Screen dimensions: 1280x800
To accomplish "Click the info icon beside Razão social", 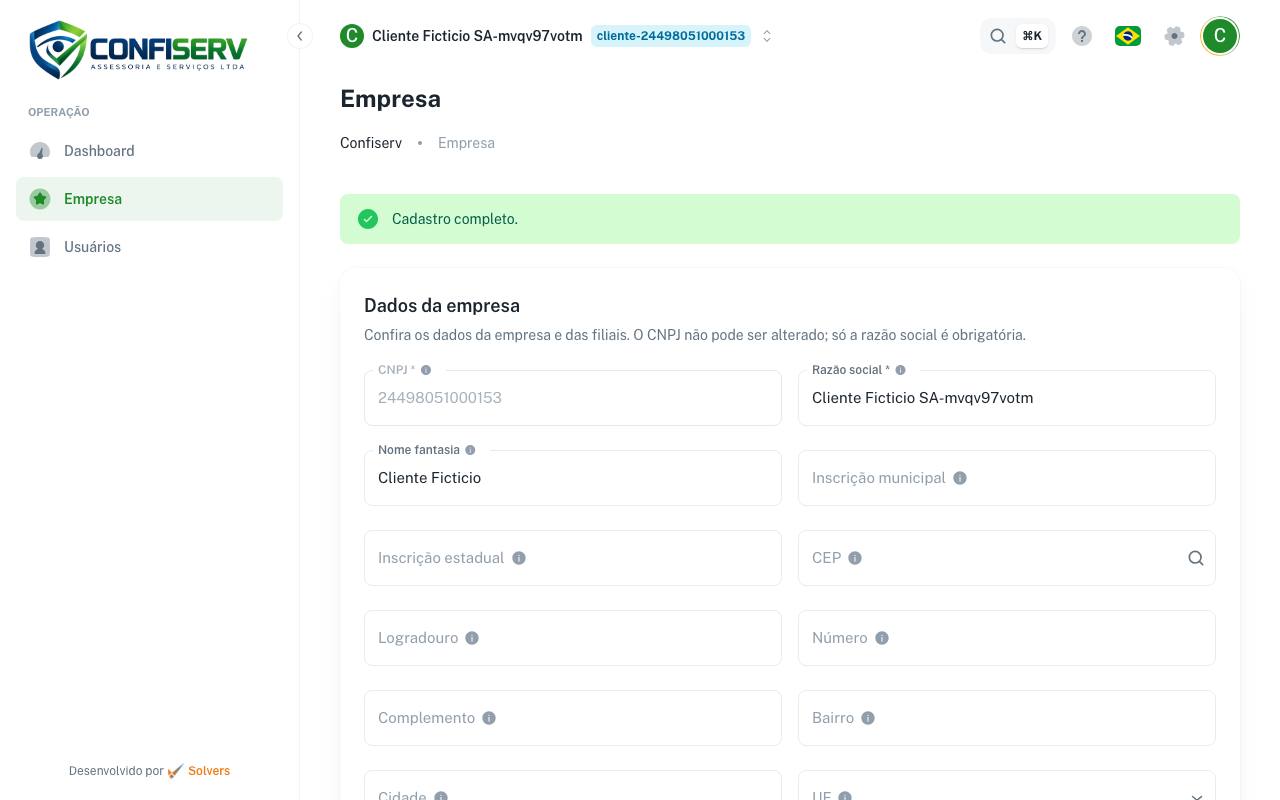I will pyautogui.click(x=901, y=370).
